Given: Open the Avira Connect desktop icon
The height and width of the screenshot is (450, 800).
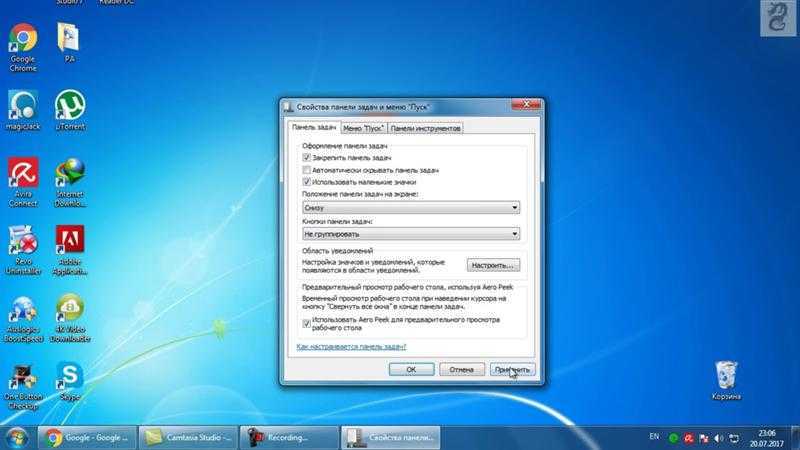Looking at the screenshot, I should [23, 182].
